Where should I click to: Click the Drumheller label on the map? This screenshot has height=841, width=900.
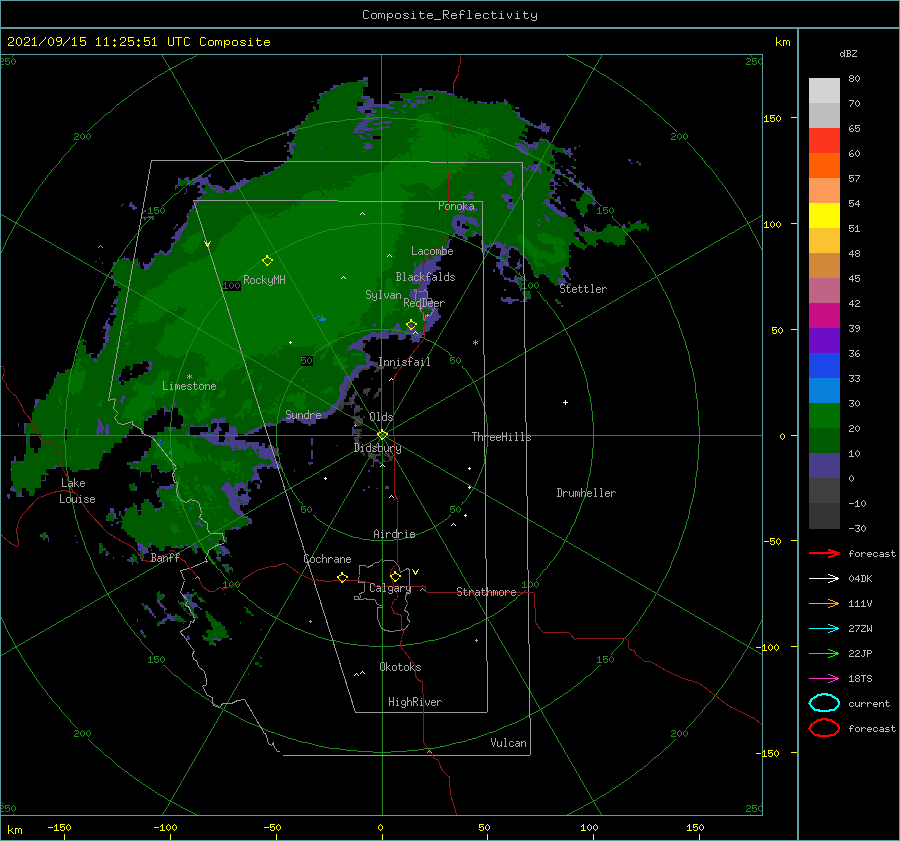[x=586, y=493]
